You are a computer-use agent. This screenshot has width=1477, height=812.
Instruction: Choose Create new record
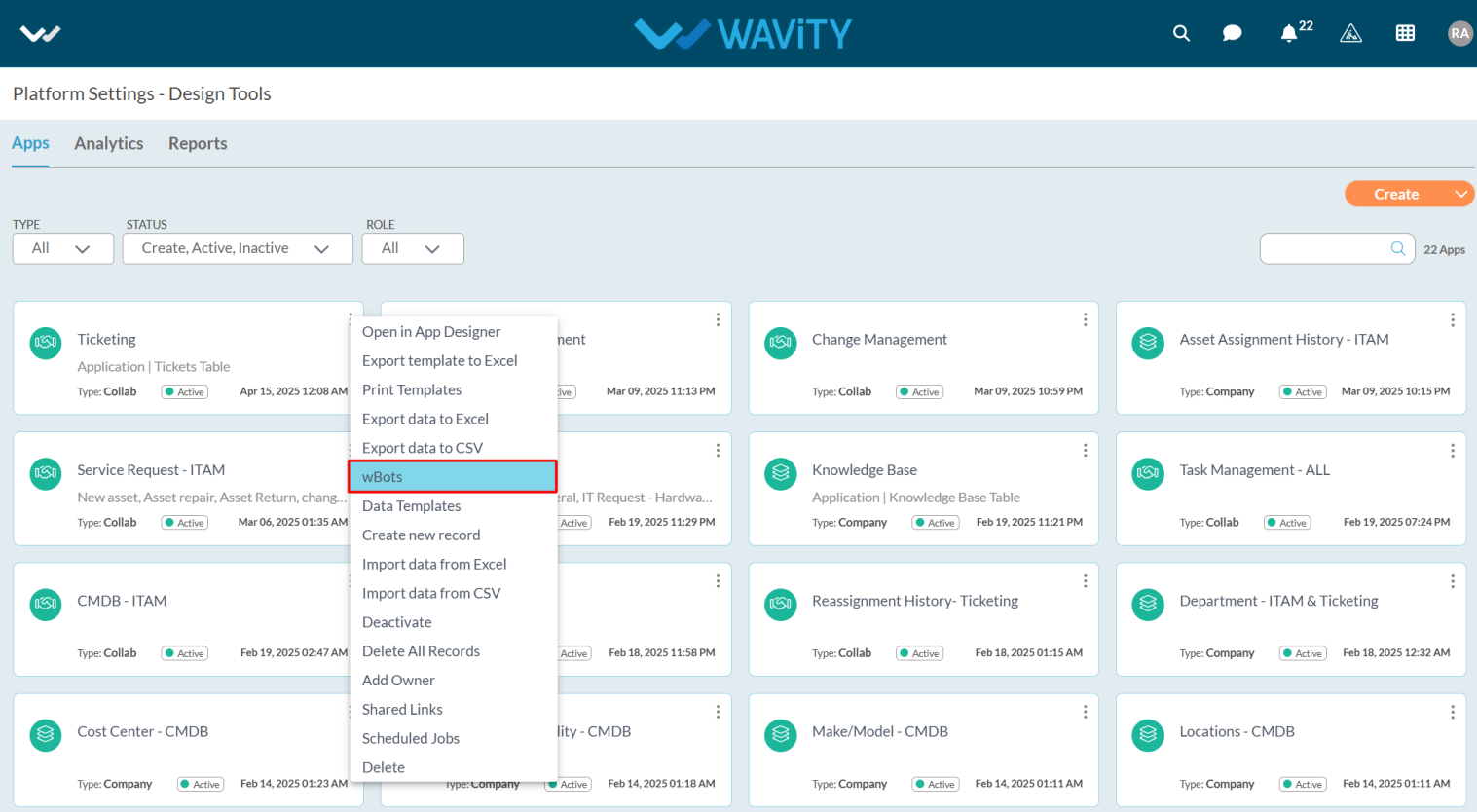(422, 535)
